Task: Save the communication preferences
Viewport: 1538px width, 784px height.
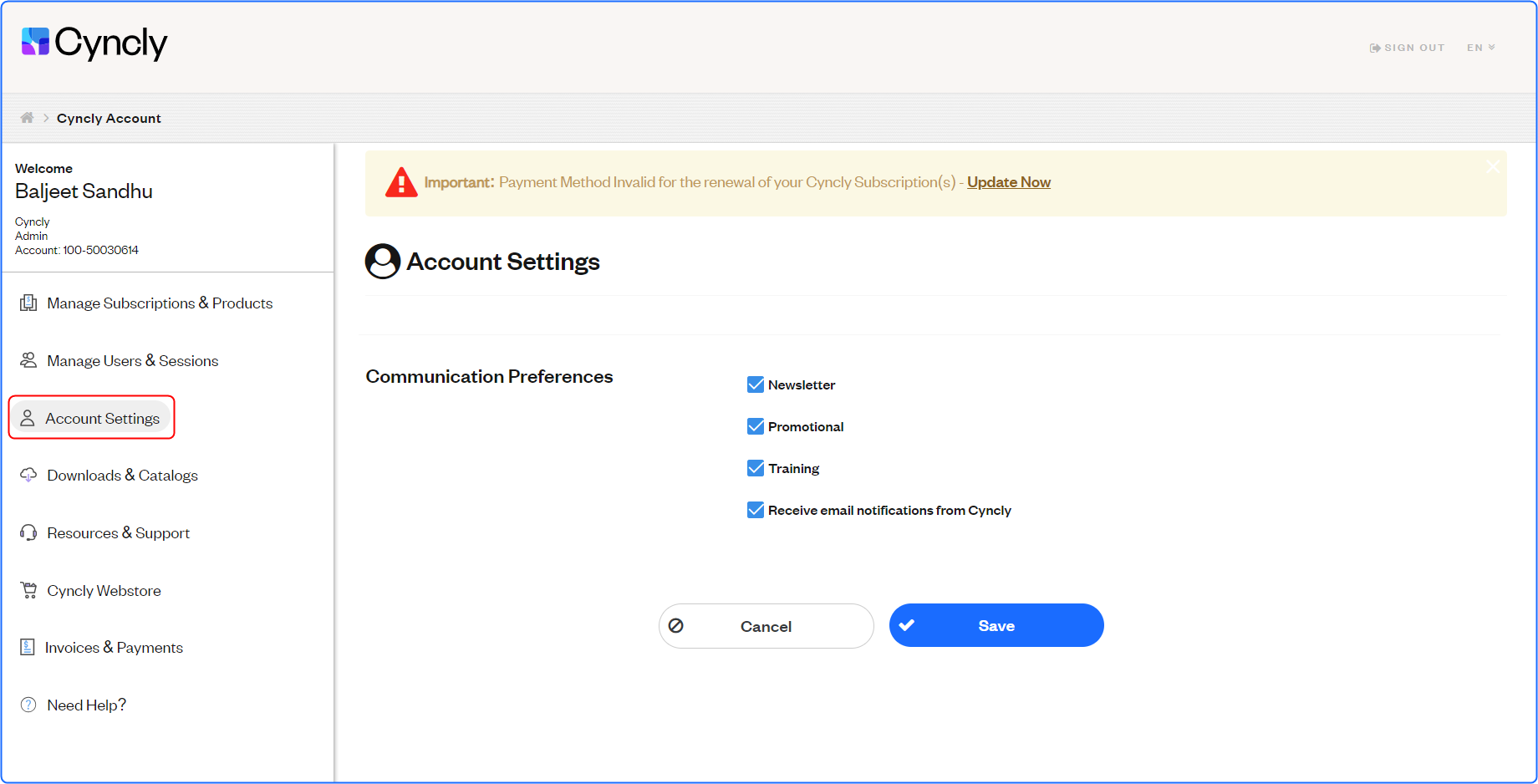Action: 996,625
